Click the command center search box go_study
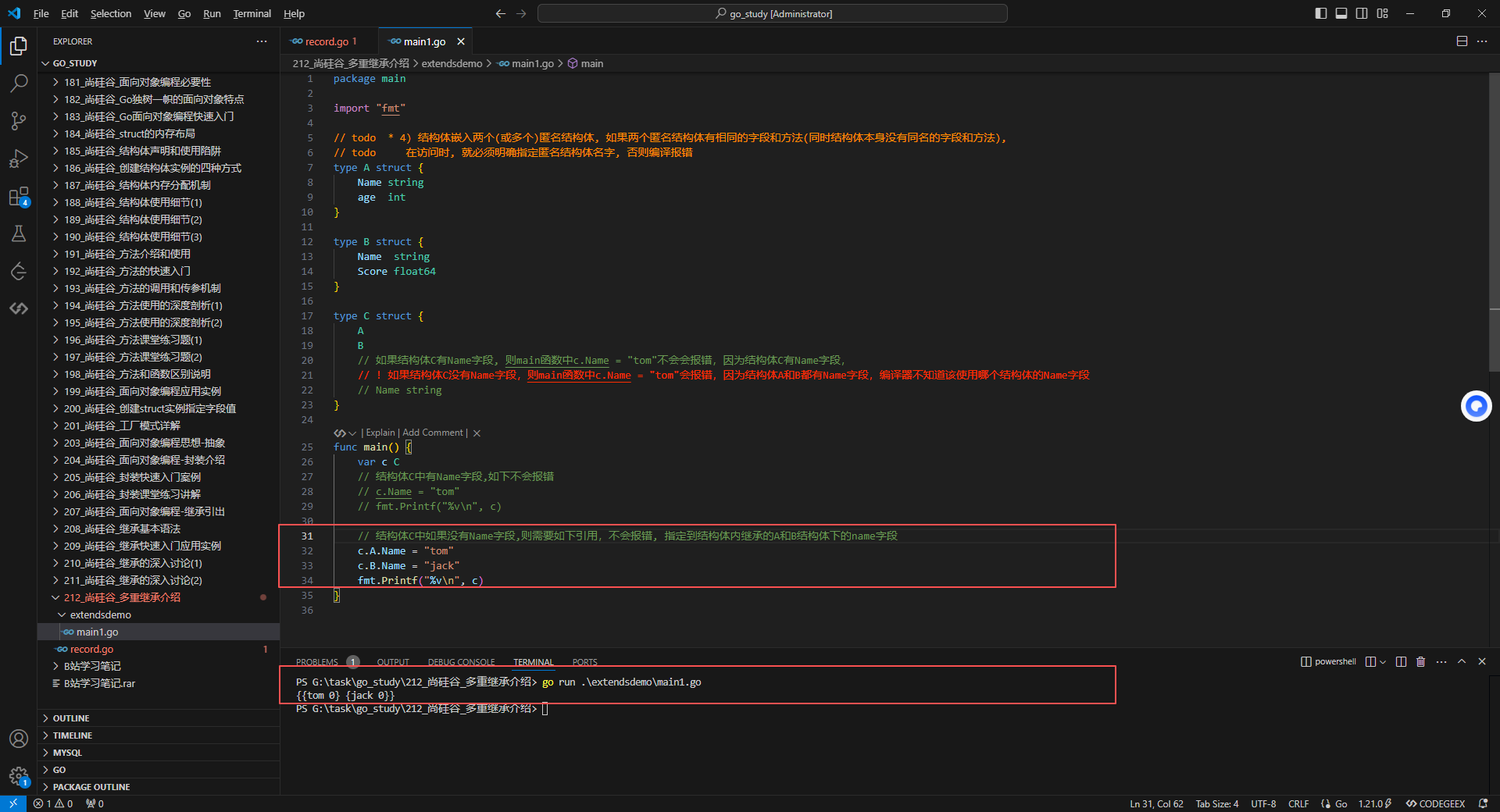Viewport: 1500px width, 812px height. click(x=773, y=13)
